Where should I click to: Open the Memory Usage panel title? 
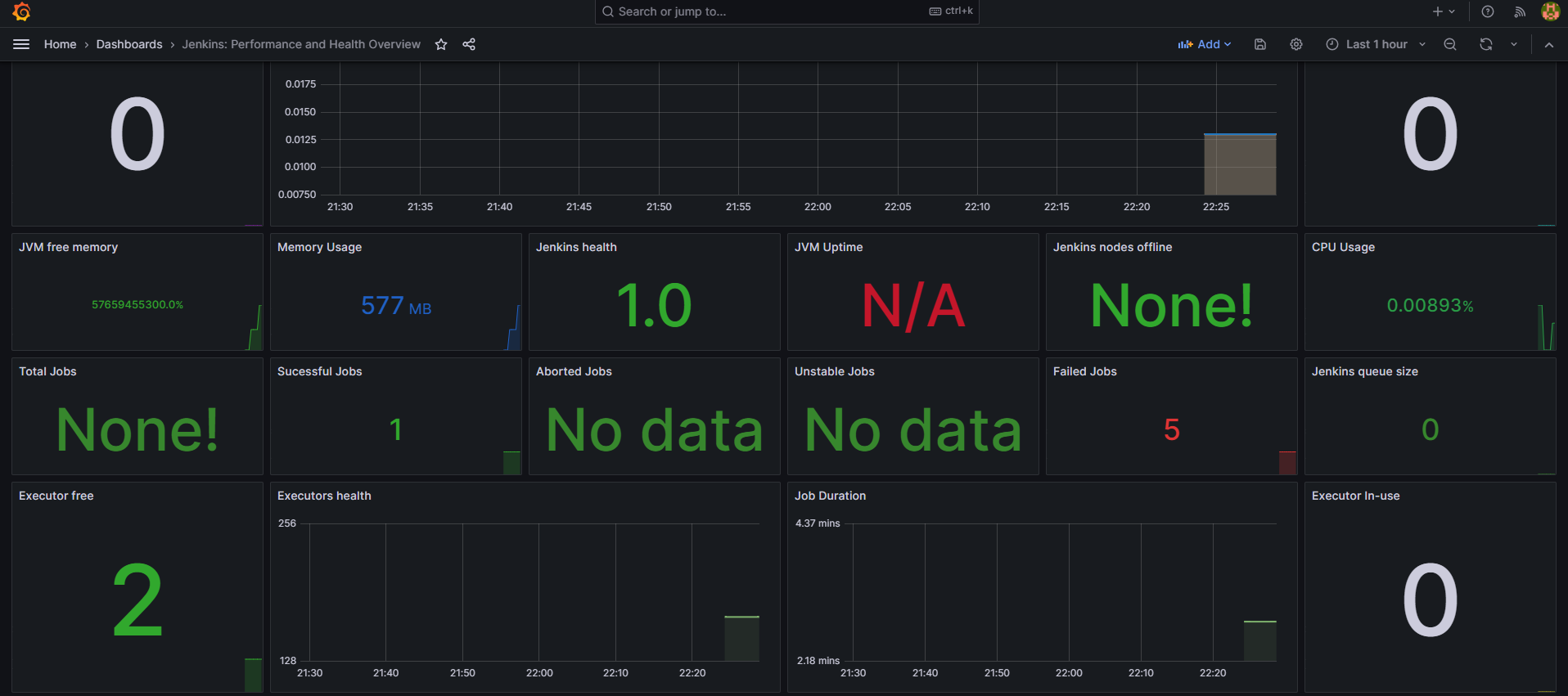click(319, 247)
